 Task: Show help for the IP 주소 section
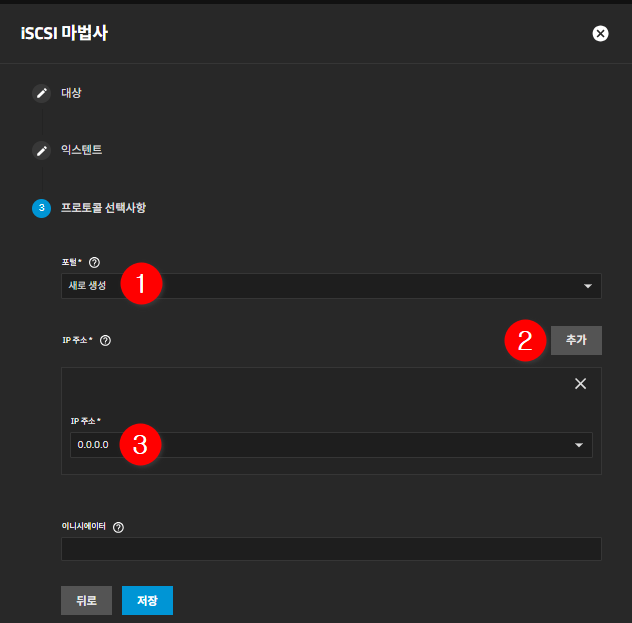coord(105,340)
